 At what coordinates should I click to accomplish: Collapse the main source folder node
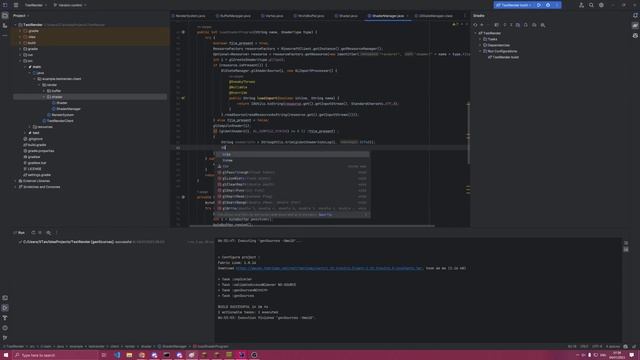tap(25, 67)
